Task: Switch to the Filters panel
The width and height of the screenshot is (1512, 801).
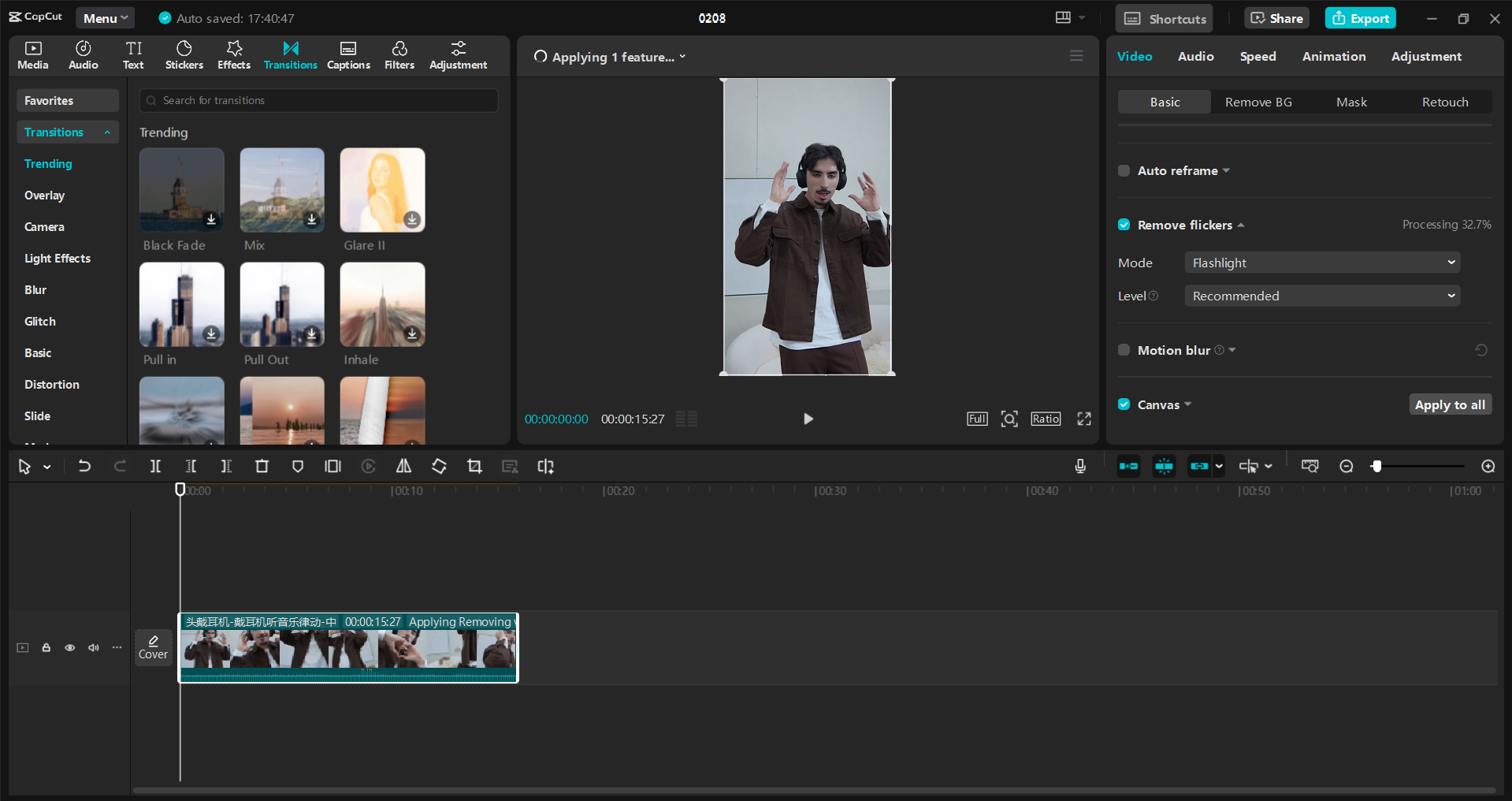Action: click(399, 55)
